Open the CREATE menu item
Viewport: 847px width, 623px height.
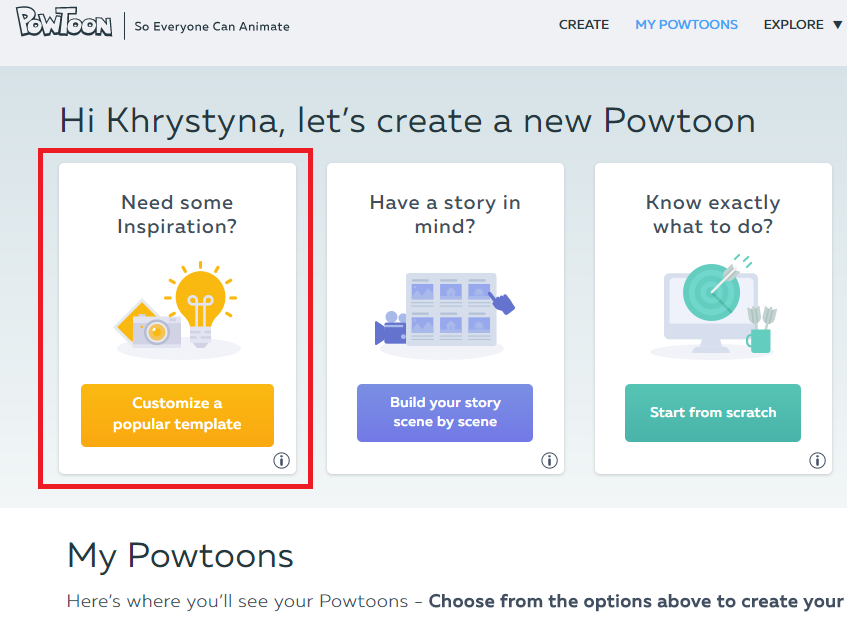coord(584,25)
